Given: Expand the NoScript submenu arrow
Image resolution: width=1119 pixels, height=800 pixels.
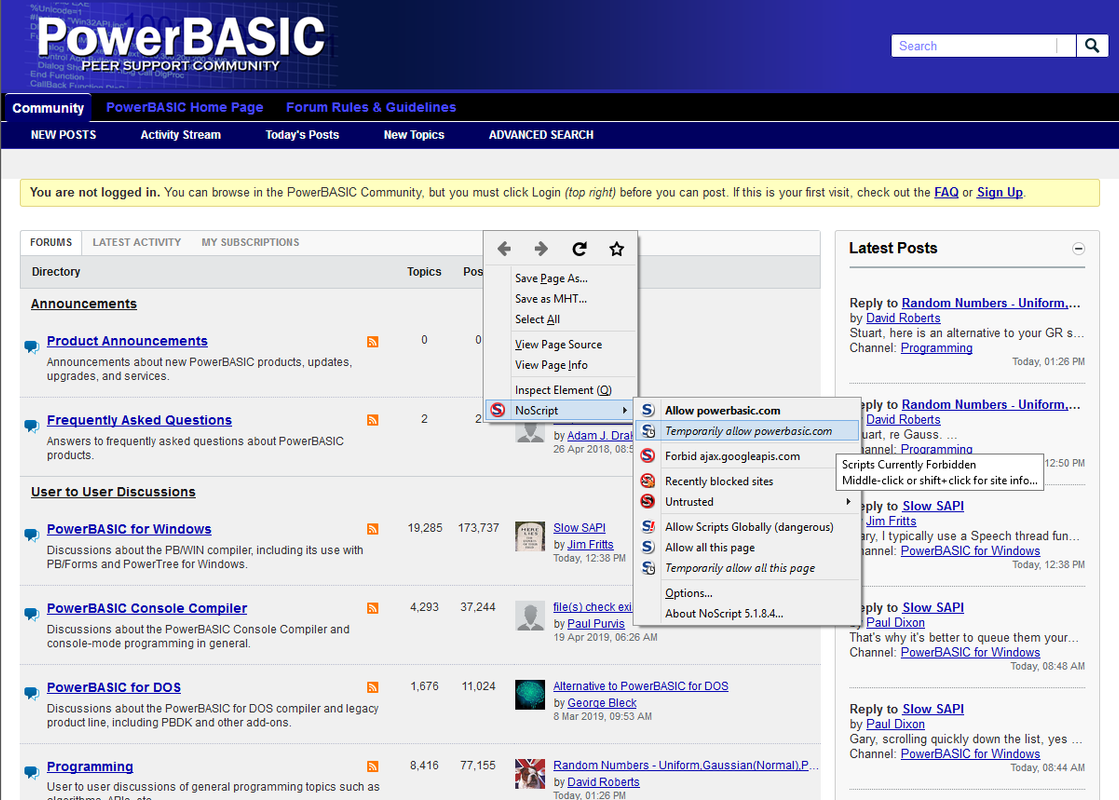Looking at the screenshot, I should tap(624, 410).
